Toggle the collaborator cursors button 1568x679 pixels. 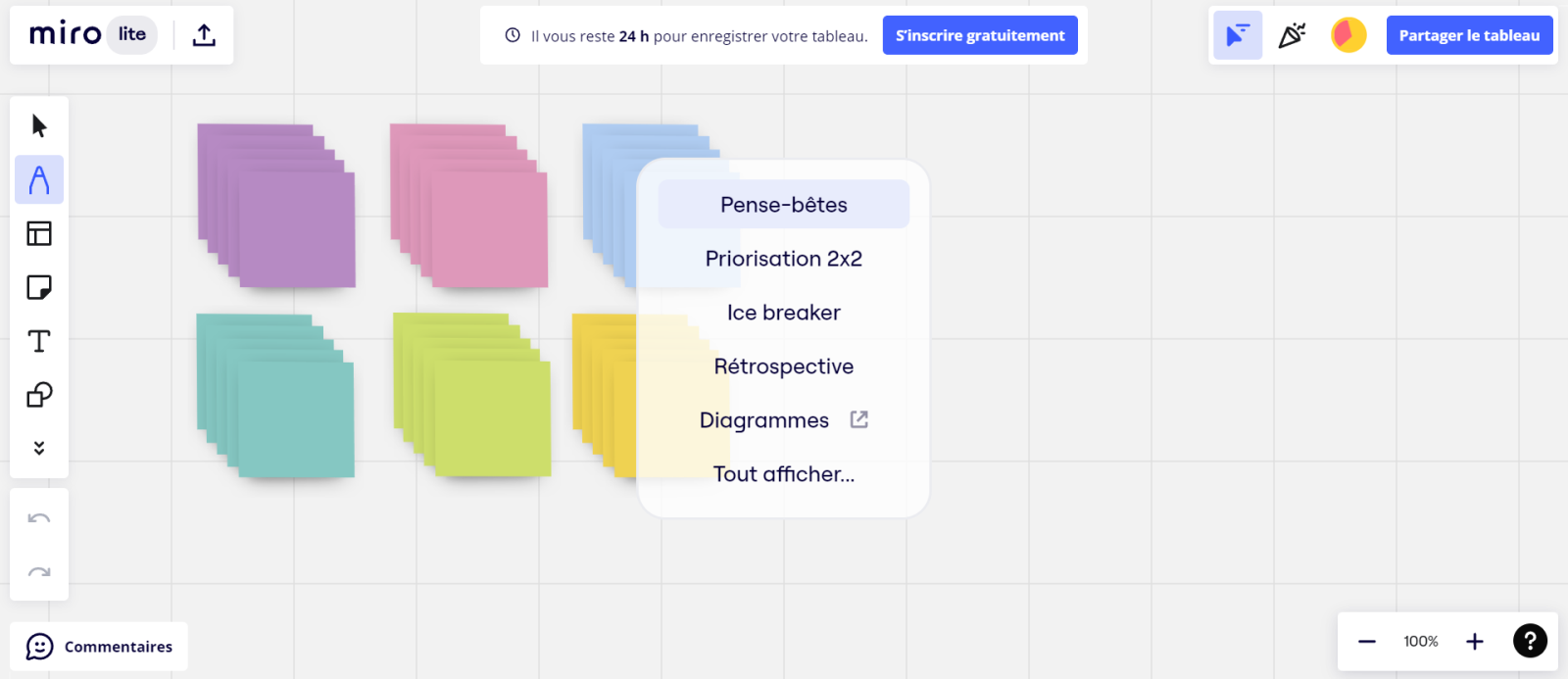click(1238, 35)
